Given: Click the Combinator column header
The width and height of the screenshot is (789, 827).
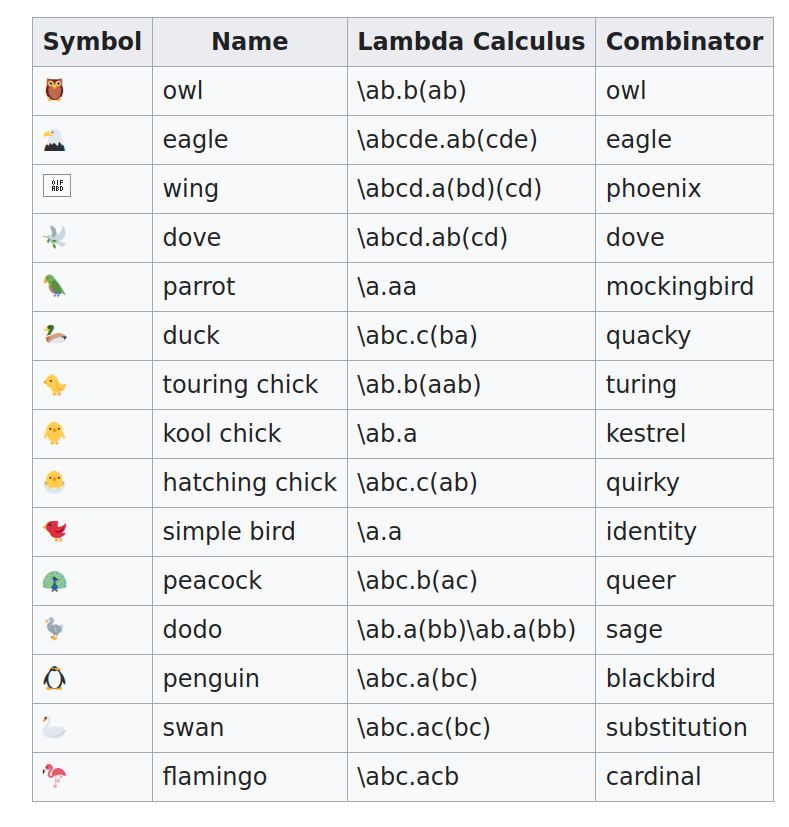Looking at the screenshot, I should click(685, 42).
